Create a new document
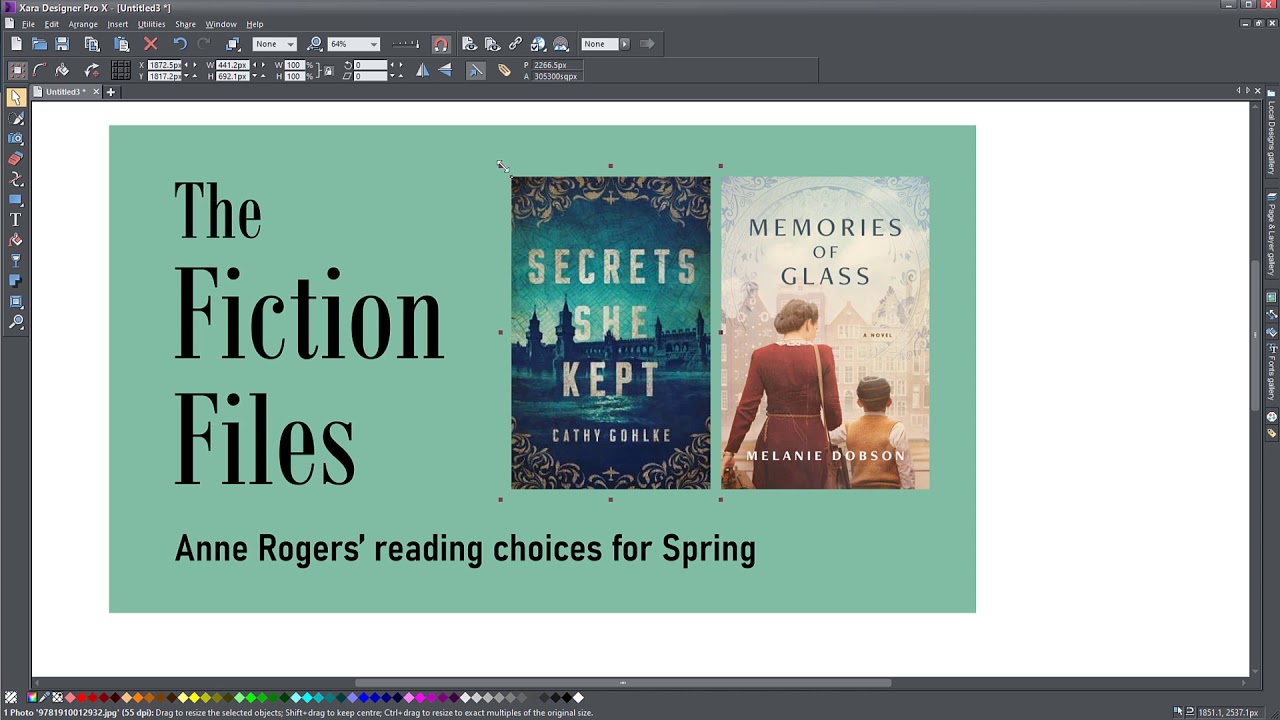1280x720 pixels. (x=16, y=44)
